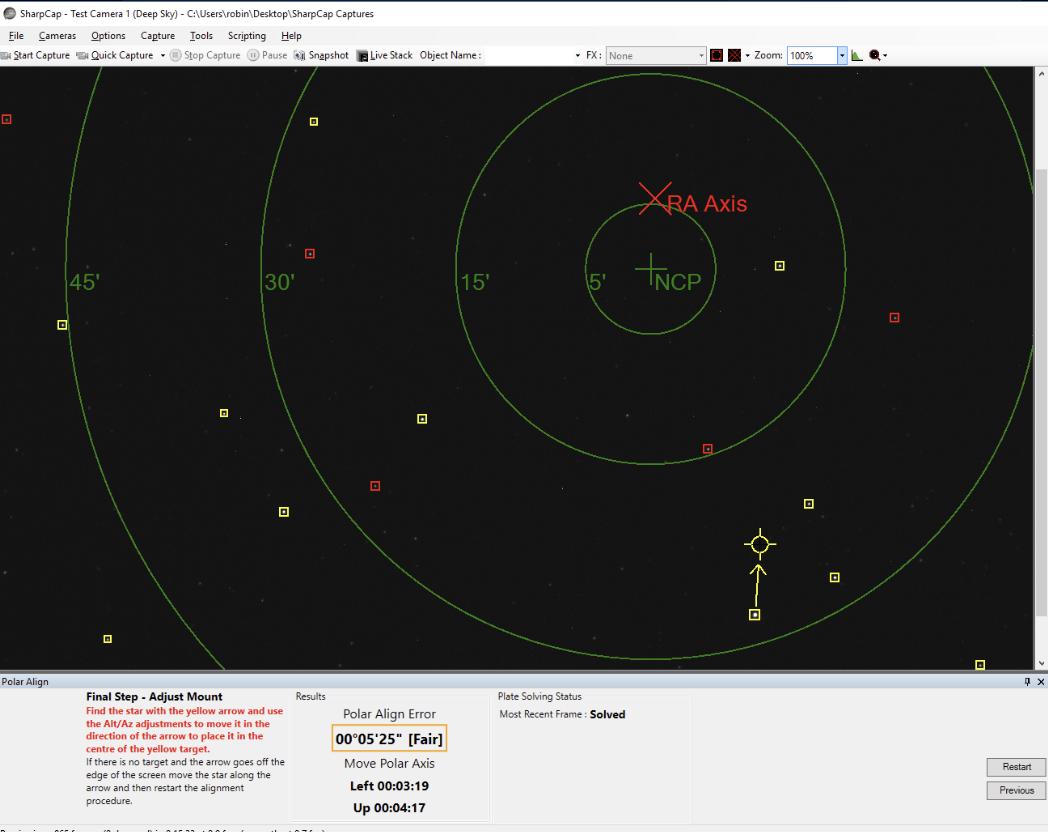Click the SharpCap title bar icon

(9, 13)
